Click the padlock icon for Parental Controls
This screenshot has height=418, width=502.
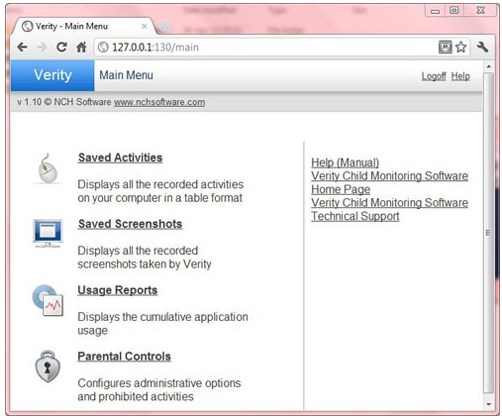point(48,366)
